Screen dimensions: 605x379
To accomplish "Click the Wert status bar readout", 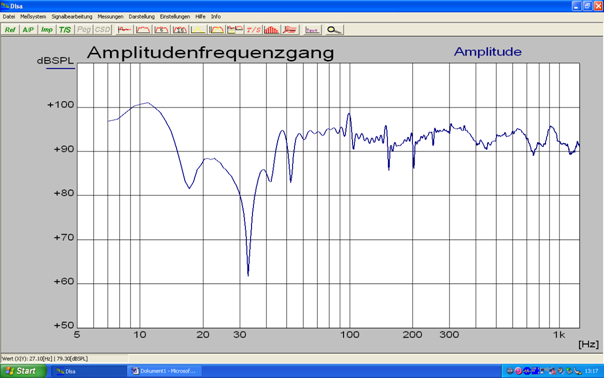I will coord(45,359).
